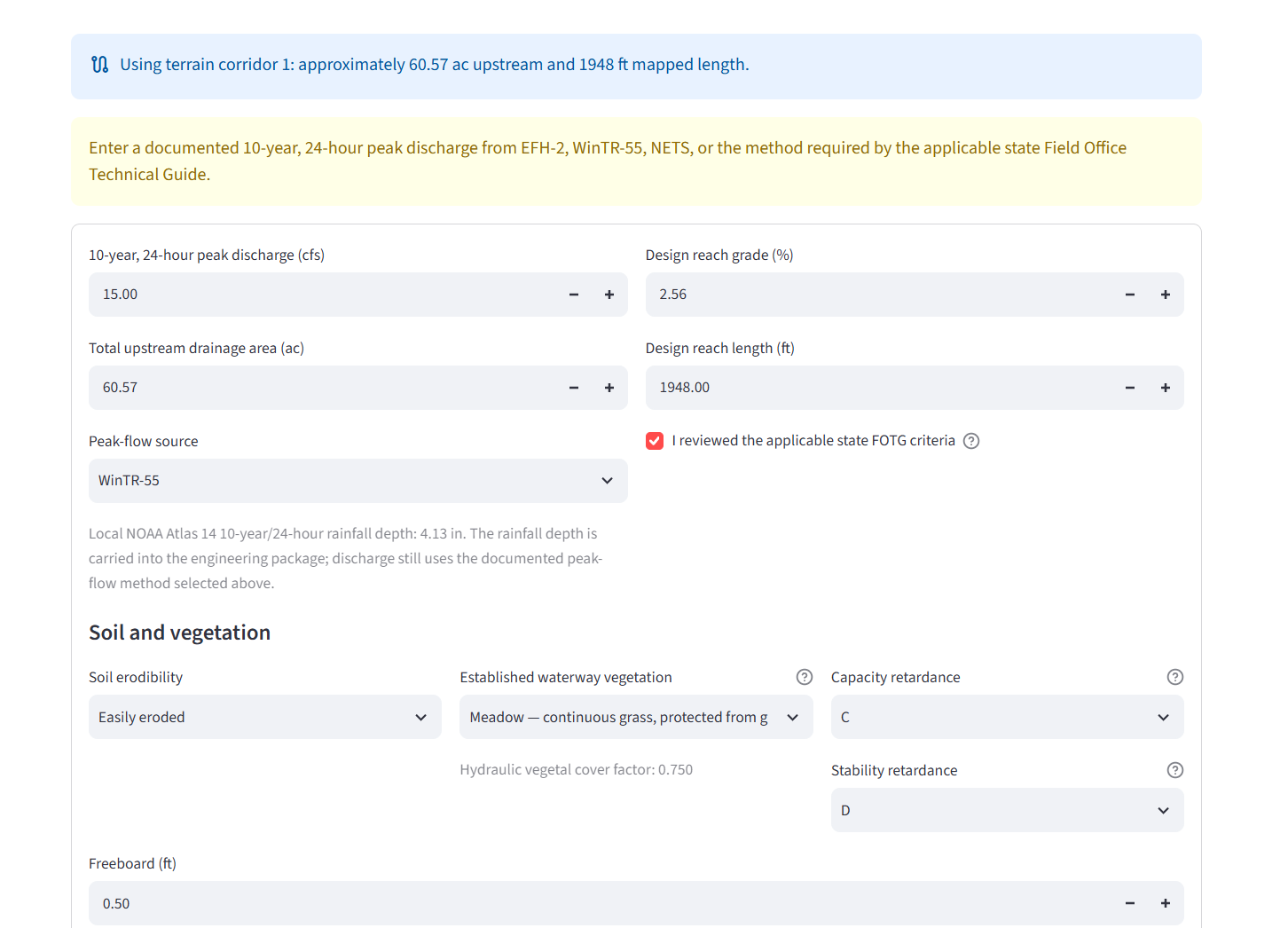The image size is (1288, 928).
Task: Decrease the design reach length
Action: pos(1130,388)
